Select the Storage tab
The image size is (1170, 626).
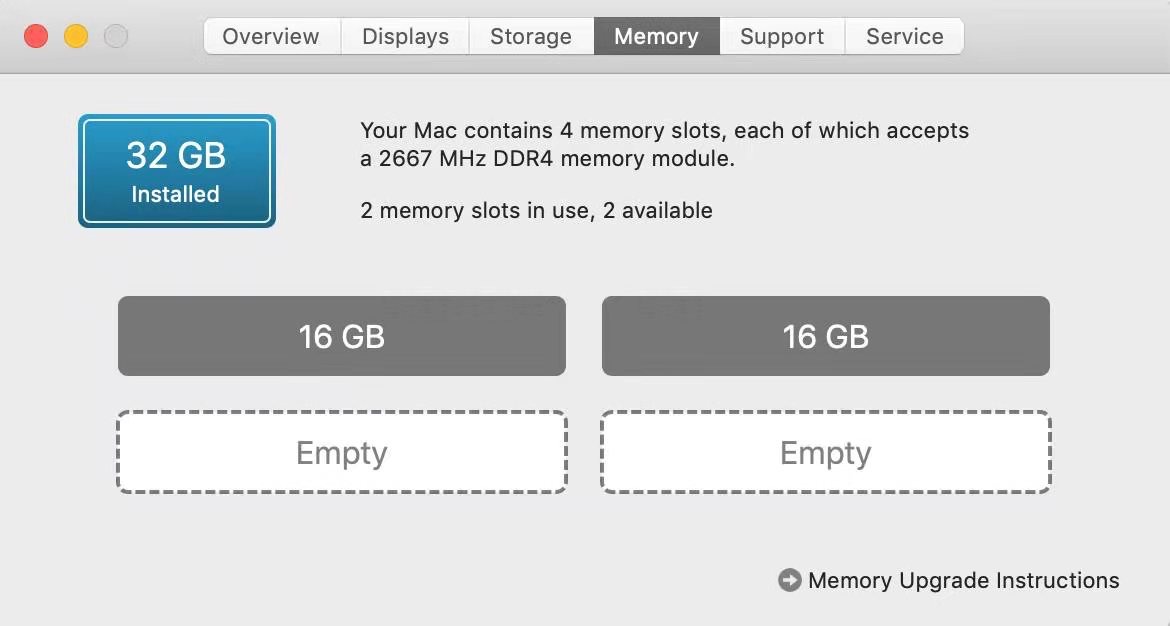pos(530,36)
